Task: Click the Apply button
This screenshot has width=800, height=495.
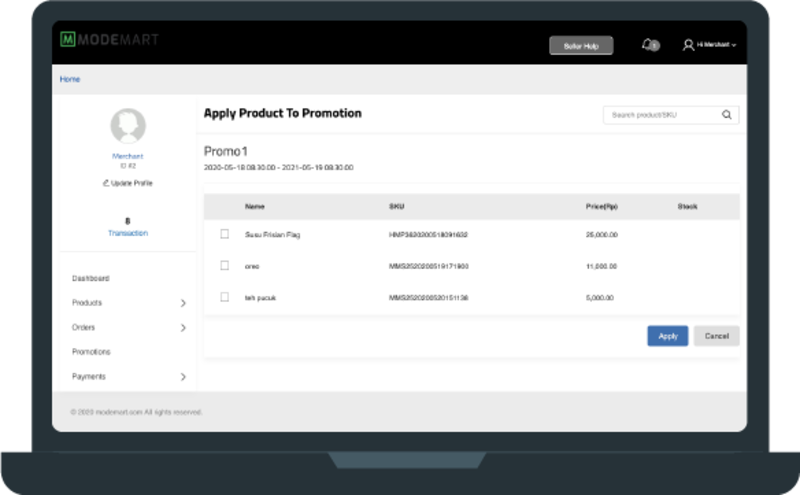Action: tap(668, 336)
